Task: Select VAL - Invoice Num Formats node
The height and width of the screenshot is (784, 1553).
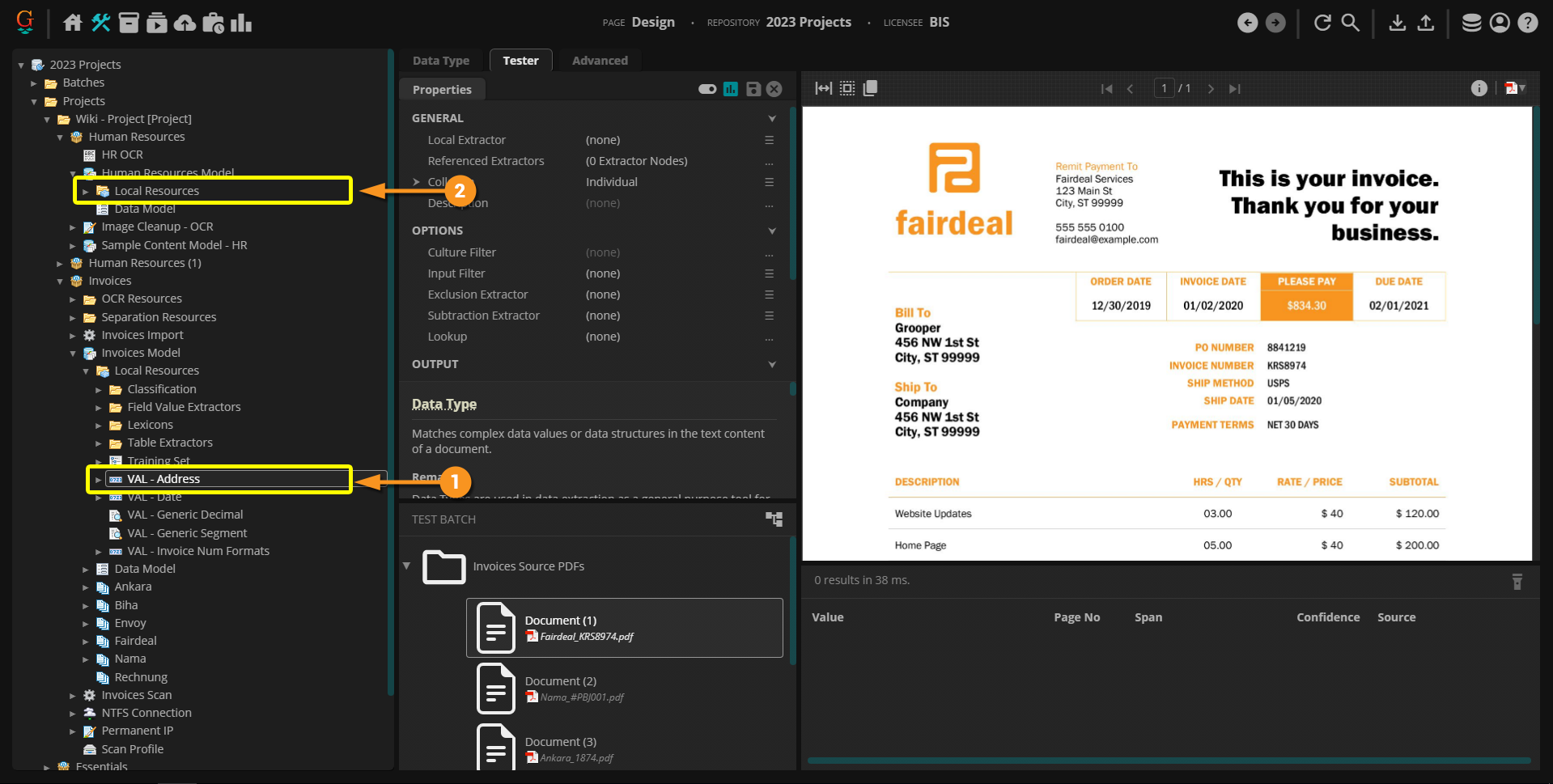Action: point(198,551)
